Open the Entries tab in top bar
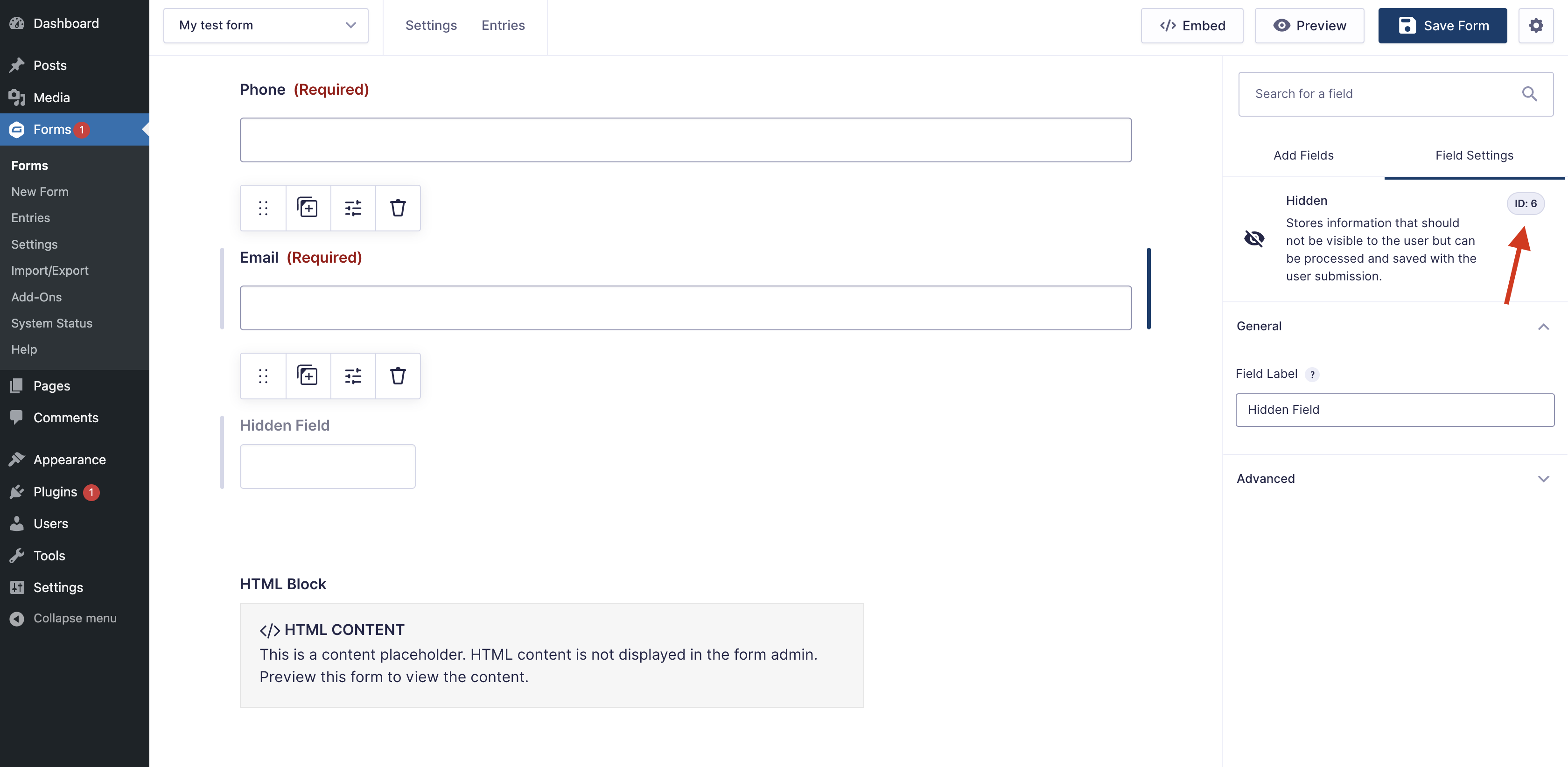This screenshot has width=1568, height=767. [x=503, y=26]
